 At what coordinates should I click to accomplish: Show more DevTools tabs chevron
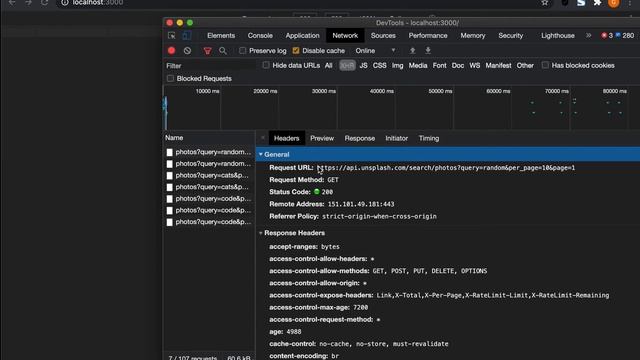(589, 36)
